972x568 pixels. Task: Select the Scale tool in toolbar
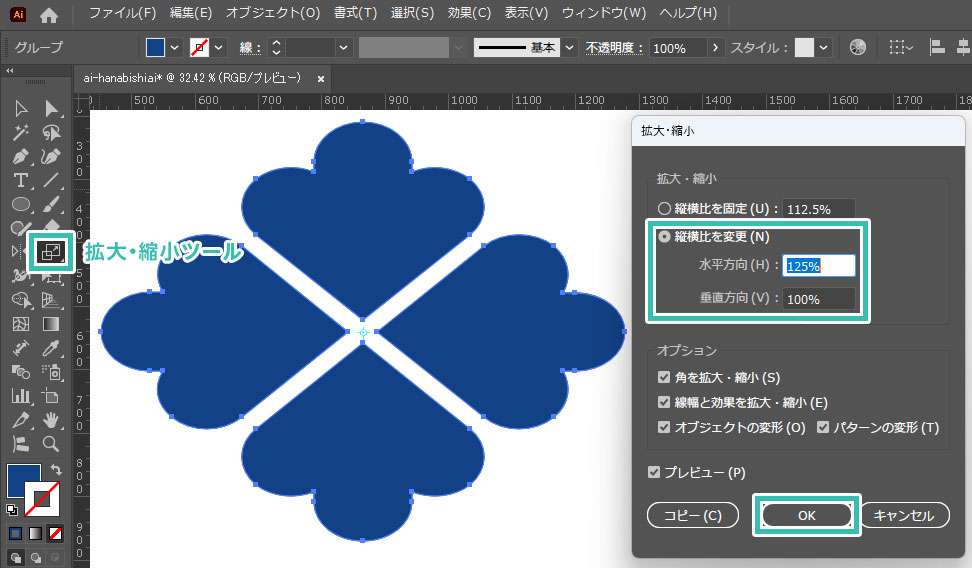tap(49, 252)
